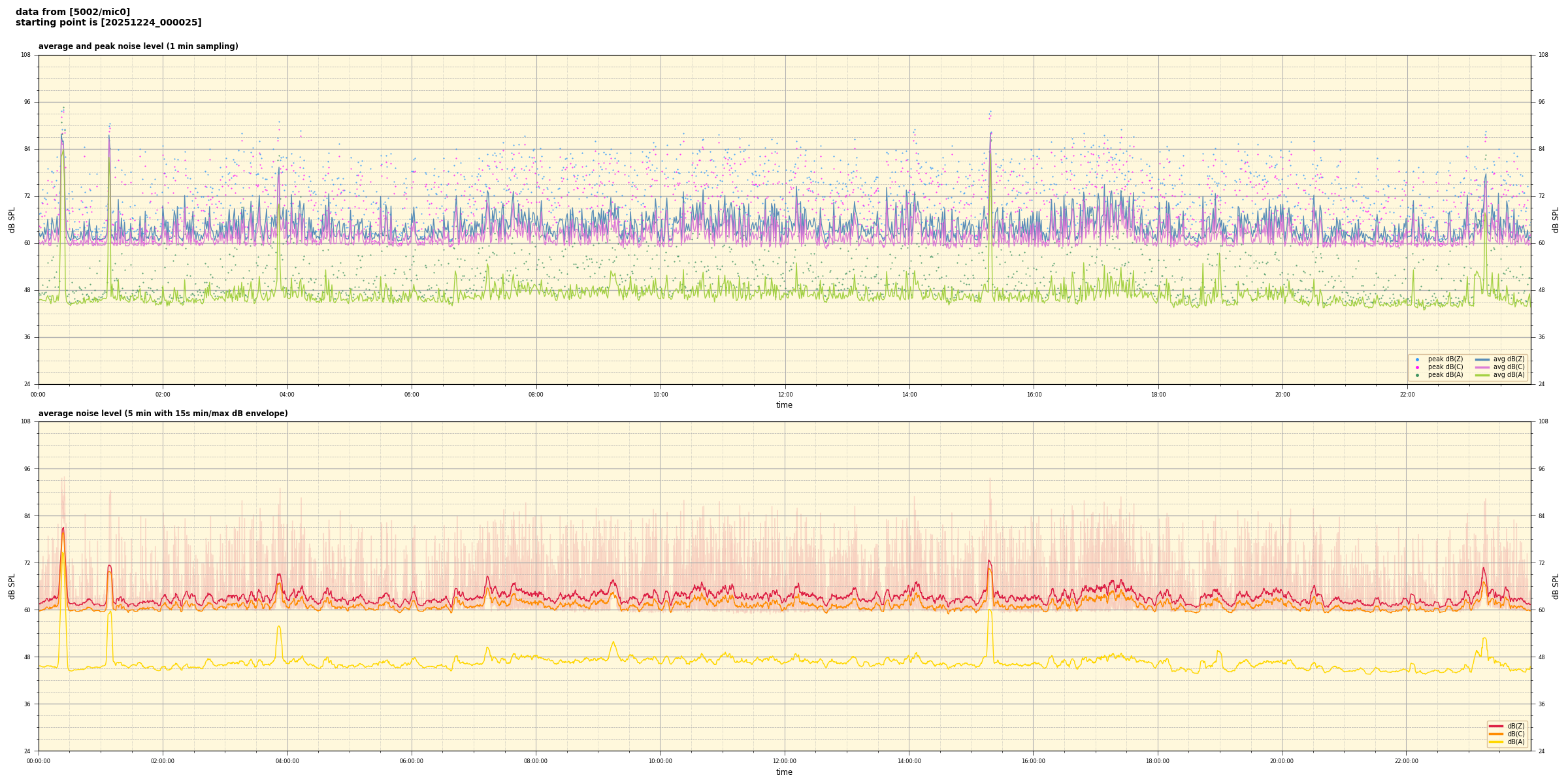Click the green peak dB(A) legend marker
Image resolution: width=1568 pixels, height=784 pixels.
pyautogui.click(x=1417, y=375)
